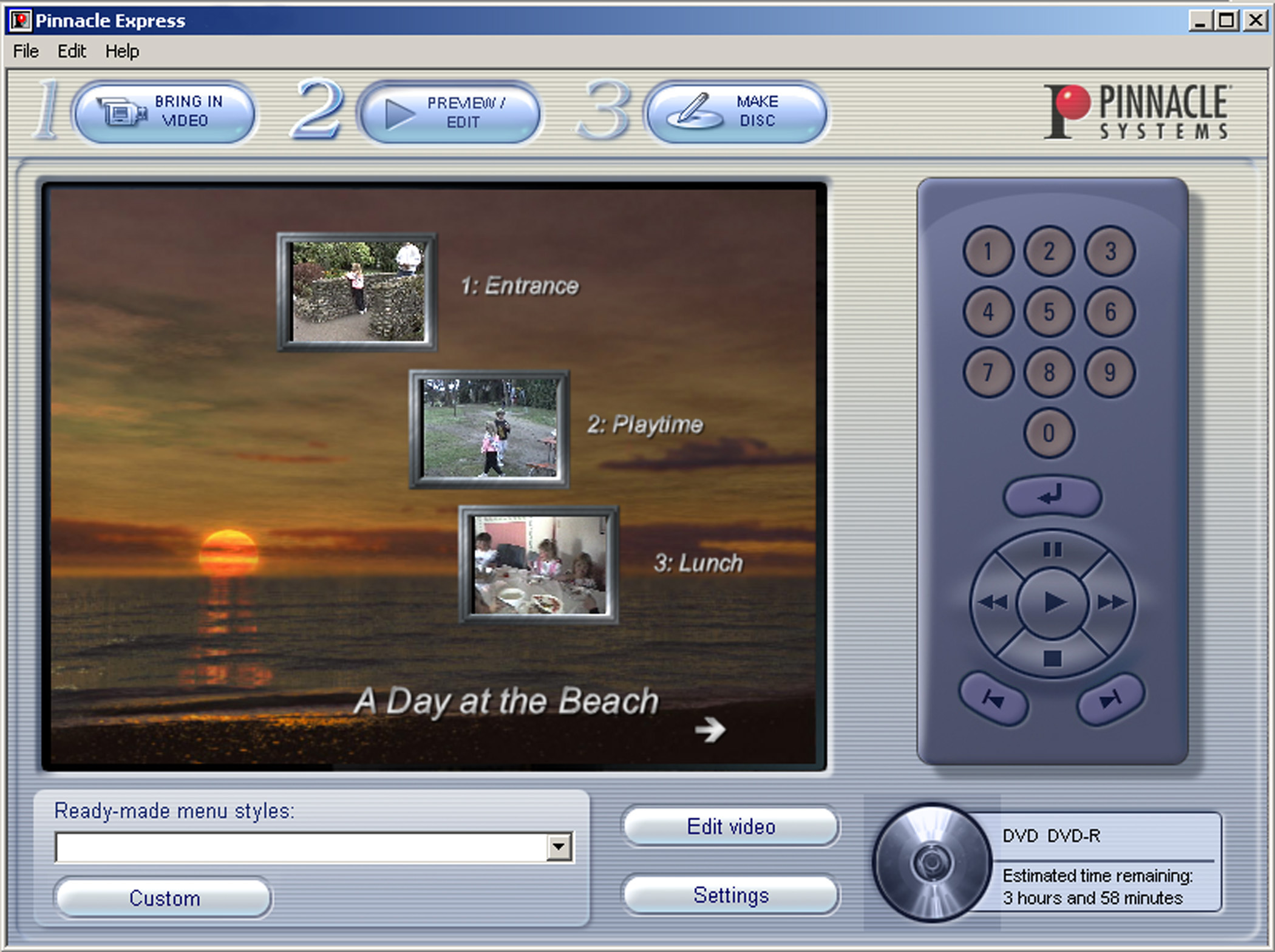Click the Pinnacle Systems logo
Image resolution: width=1275 pixels, height=952 pixels.
coord(1137,111)
